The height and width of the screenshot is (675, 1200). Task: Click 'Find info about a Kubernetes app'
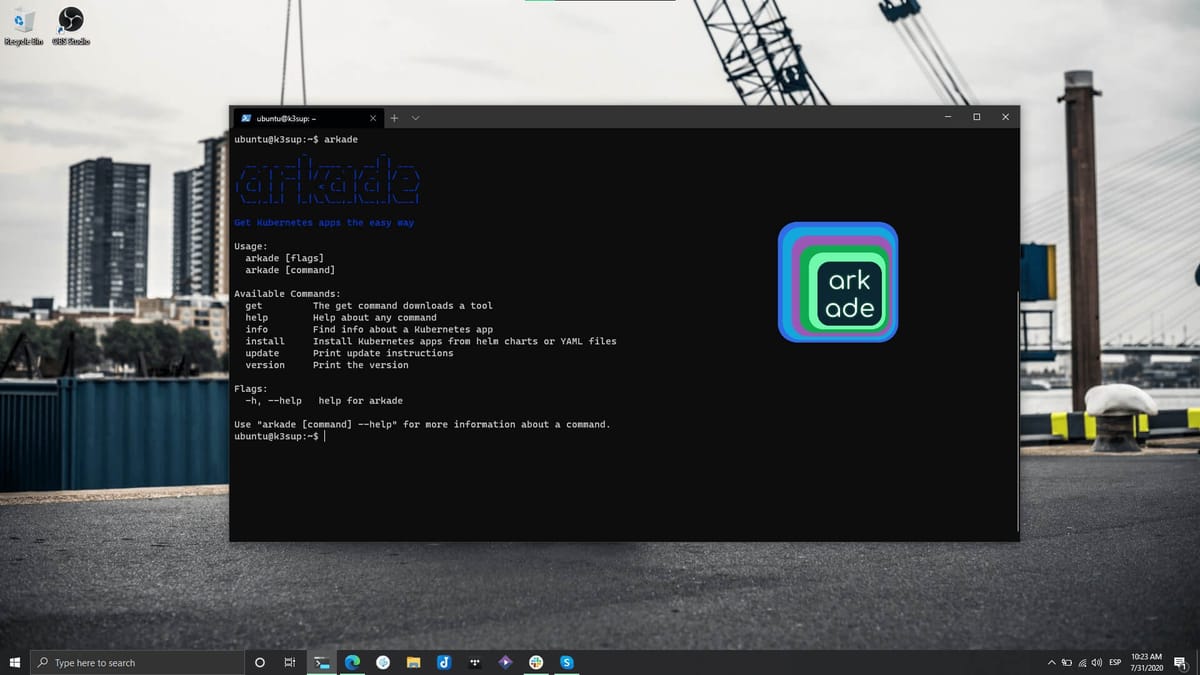pos(403,330)
